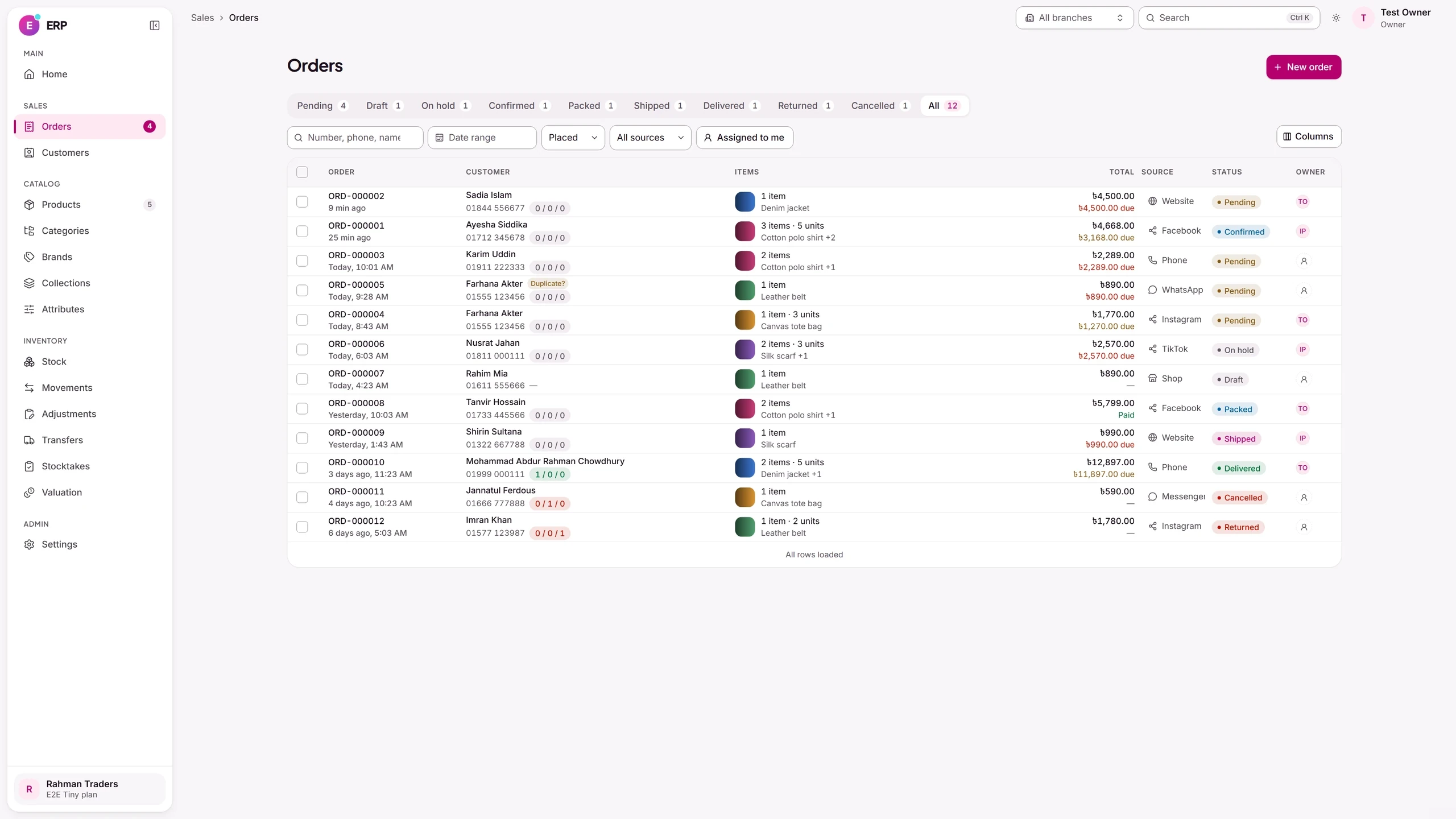Image resolution: width=1456 pixels, height=819 pixels.
Task: Click the IP owner avatar for ORD-000006
Action: 1303,350
